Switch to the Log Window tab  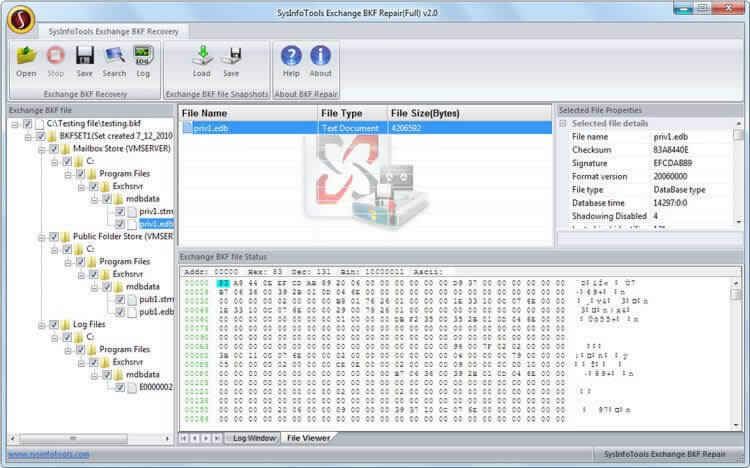point(254,438)
